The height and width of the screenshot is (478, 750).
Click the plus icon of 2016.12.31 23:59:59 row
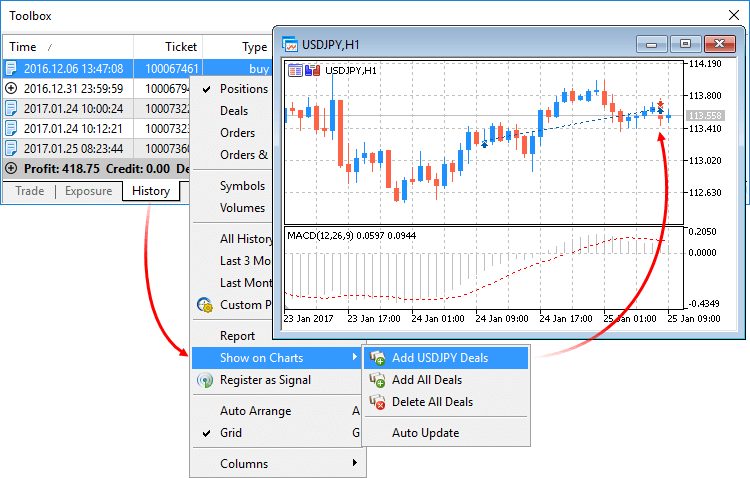point(11,89)
